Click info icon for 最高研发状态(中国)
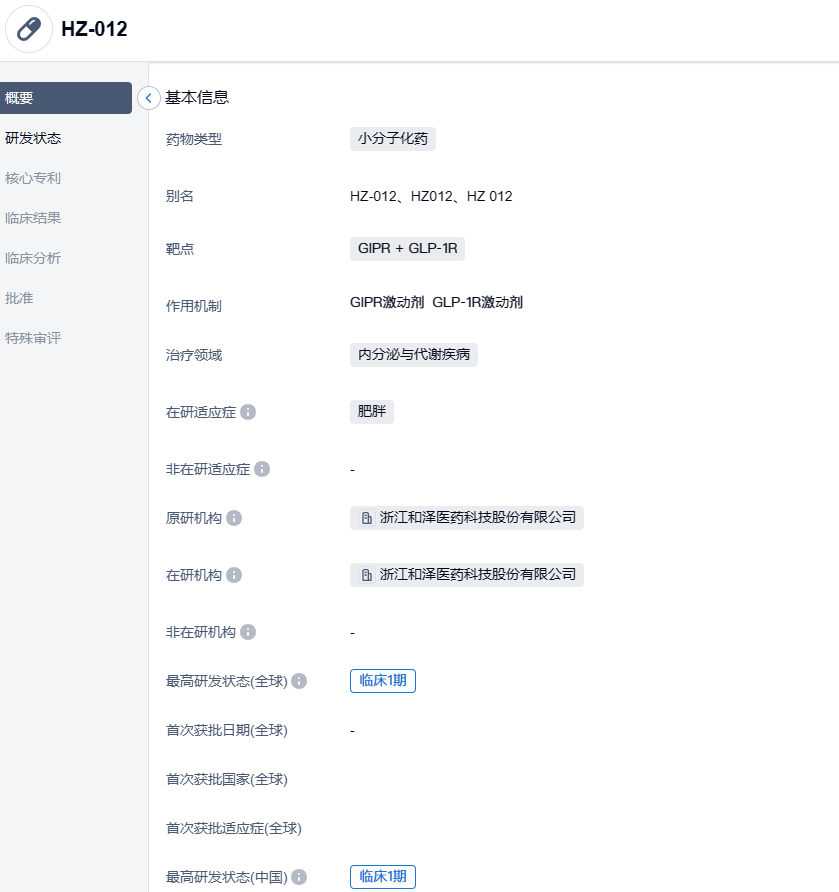The image size is (839, 892). (x=299, y=877)
